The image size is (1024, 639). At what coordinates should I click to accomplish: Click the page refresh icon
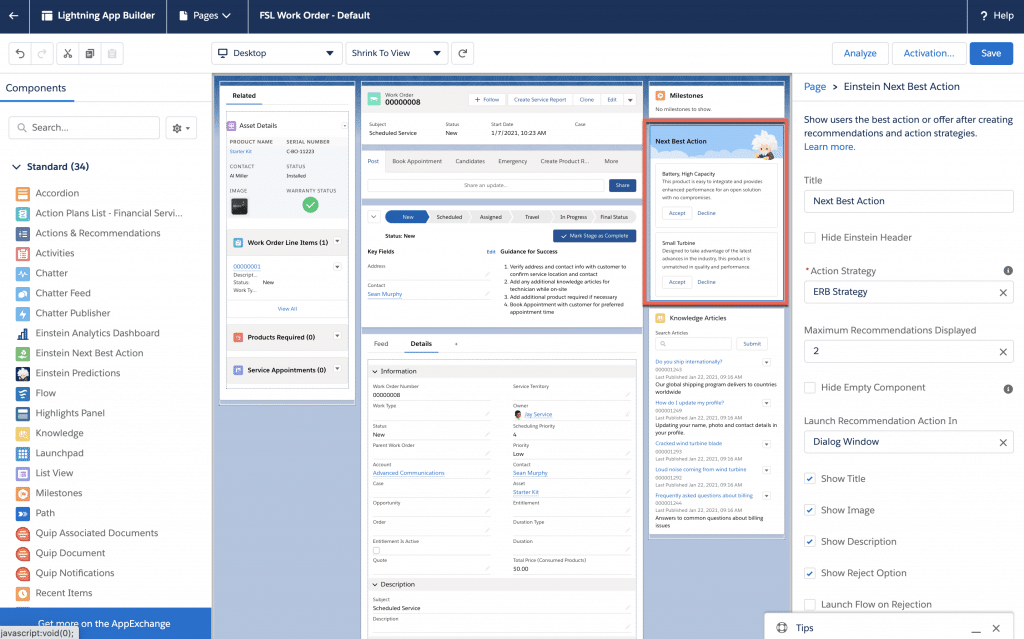(x=460, y=53)
